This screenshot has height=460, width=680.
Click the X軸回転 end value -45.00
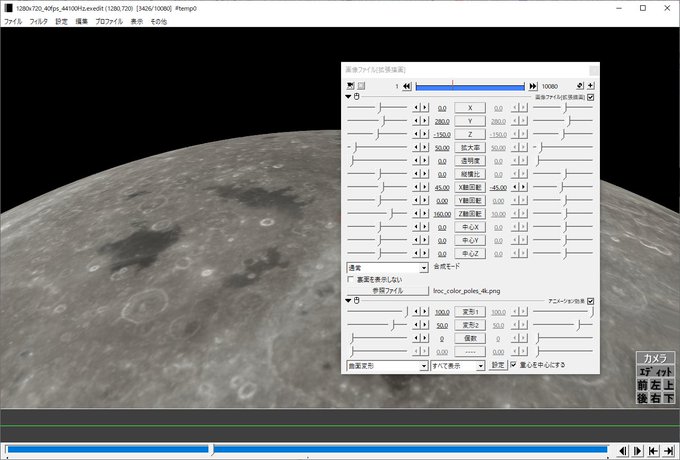498,188
